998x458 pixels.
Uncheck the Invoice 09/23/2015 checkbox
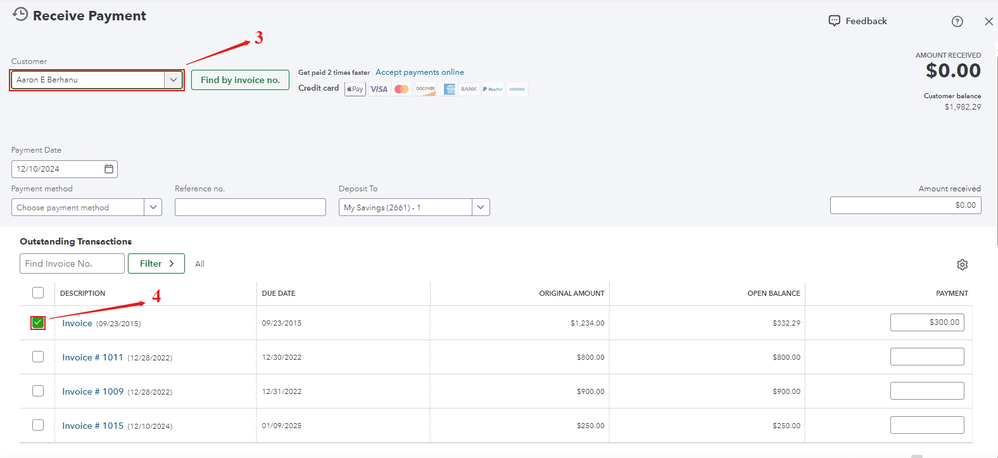[38, 323]
